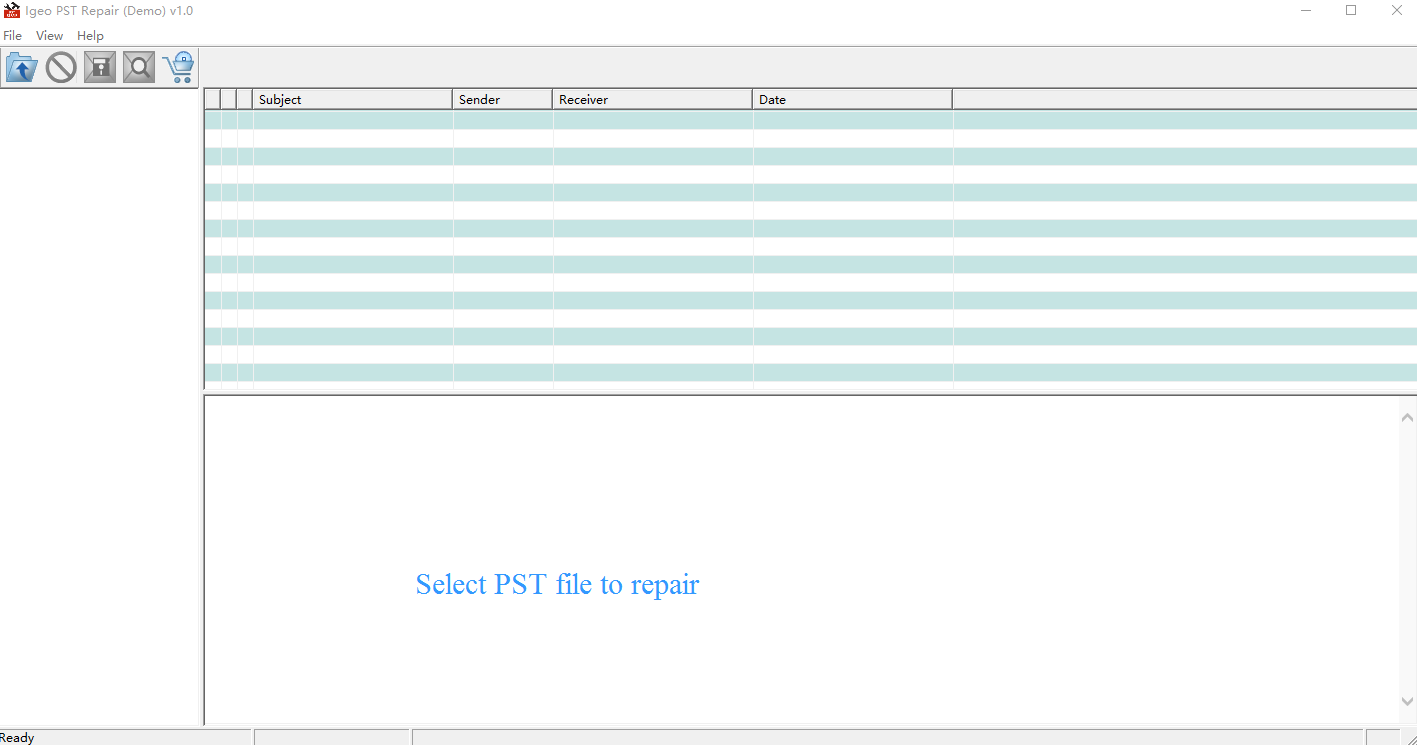Click the Receiver column header

point(652,100)
